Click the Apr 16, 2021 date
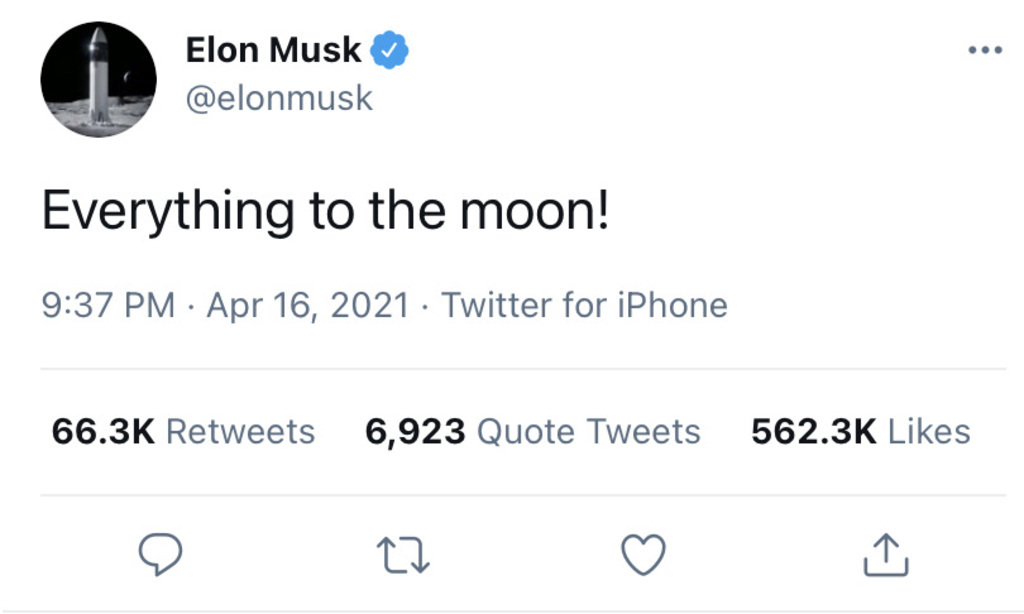Viewport: 1024px width, 614px height. [x=308, y=304]
